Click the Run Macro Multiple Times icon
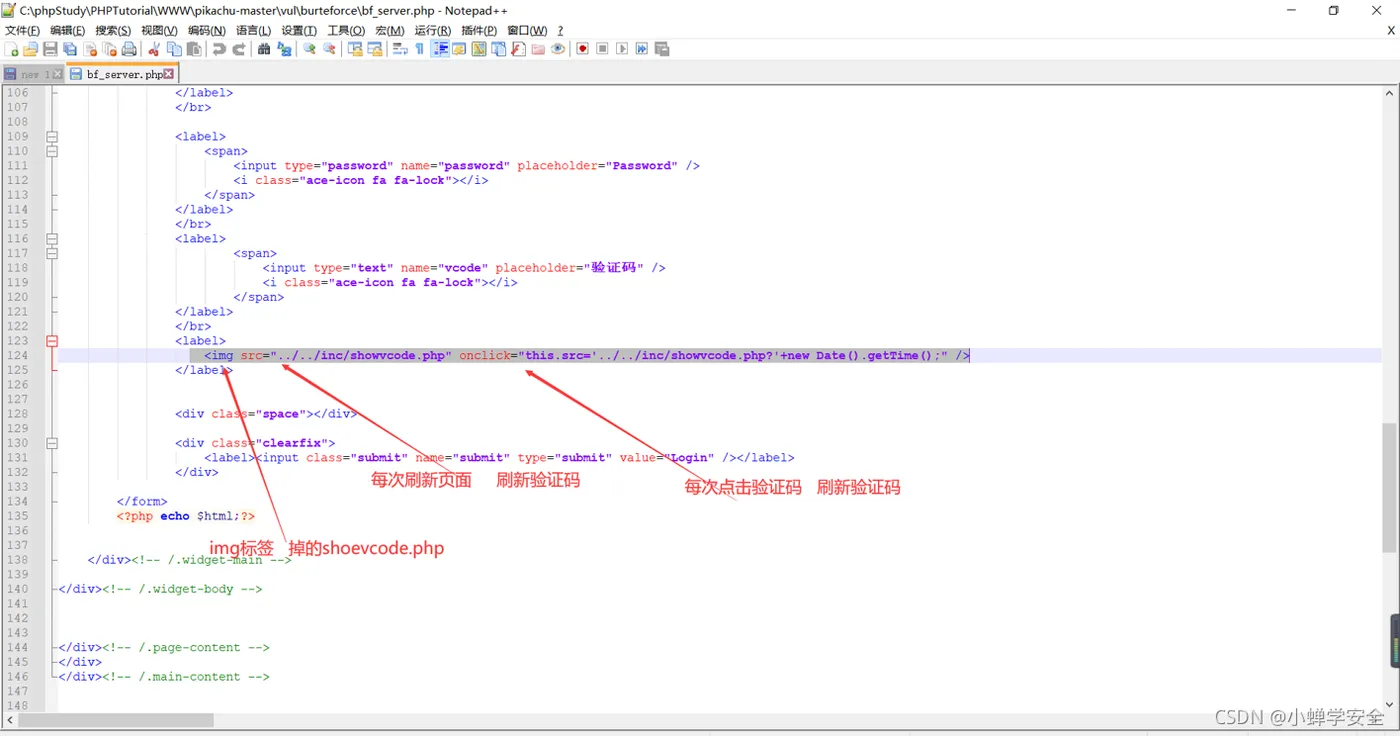The width and height of the screenshot is (1400, 736). point(642,49)
